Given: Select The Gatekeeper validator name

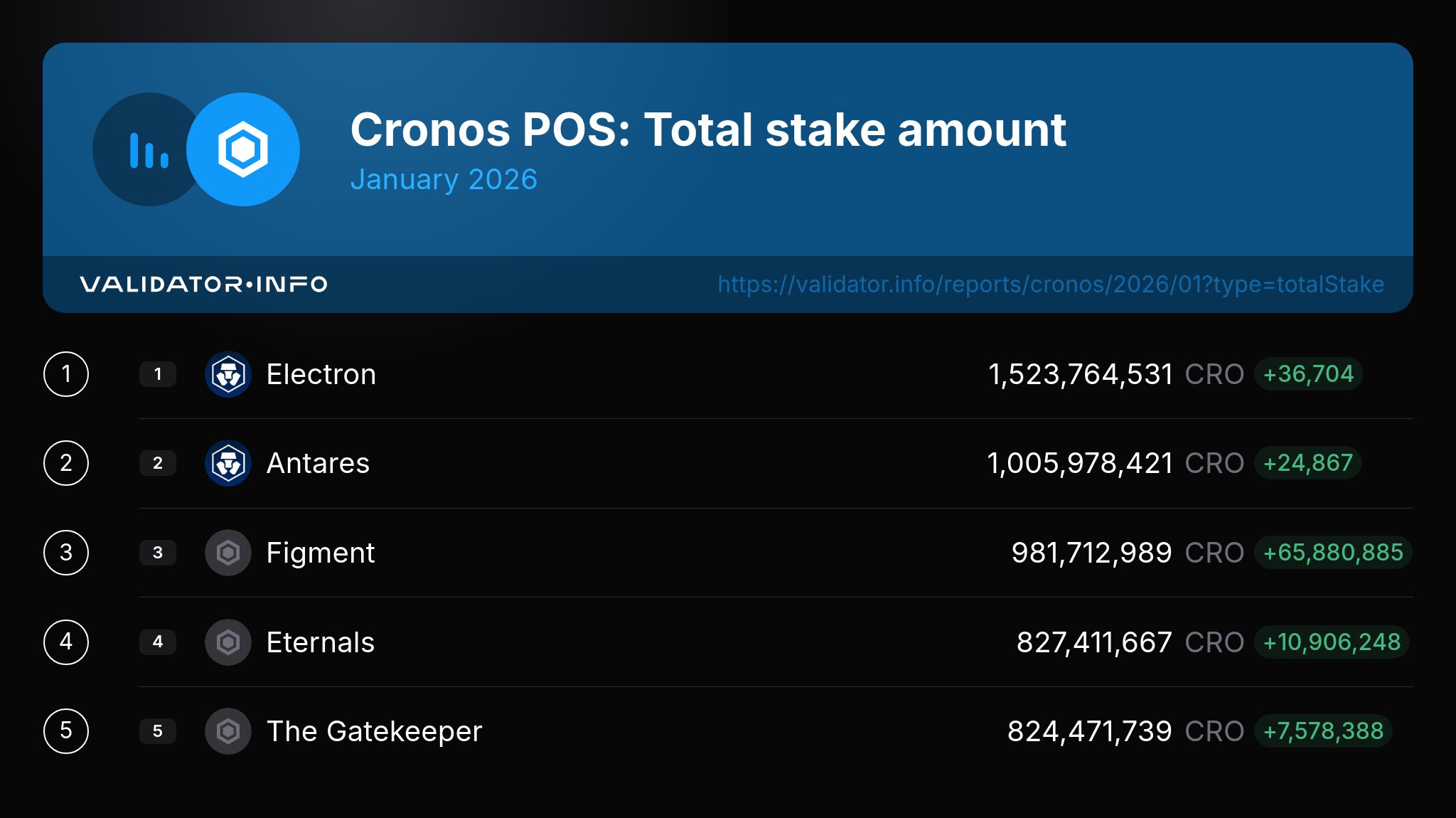Looking at the screenshot, I should pyautogui.click(x=374, y=731).
